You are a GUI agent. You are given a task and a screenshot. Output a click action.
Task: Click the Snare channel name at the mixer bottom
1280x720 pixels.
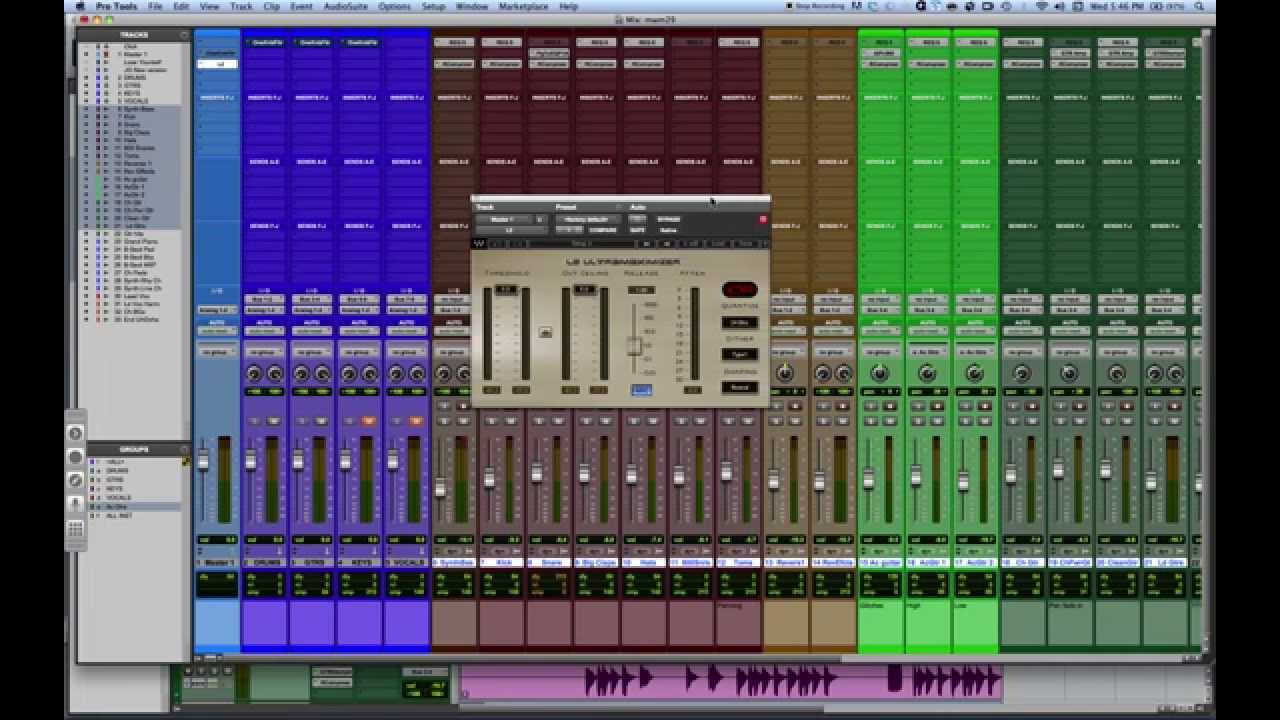pos(549,563)
